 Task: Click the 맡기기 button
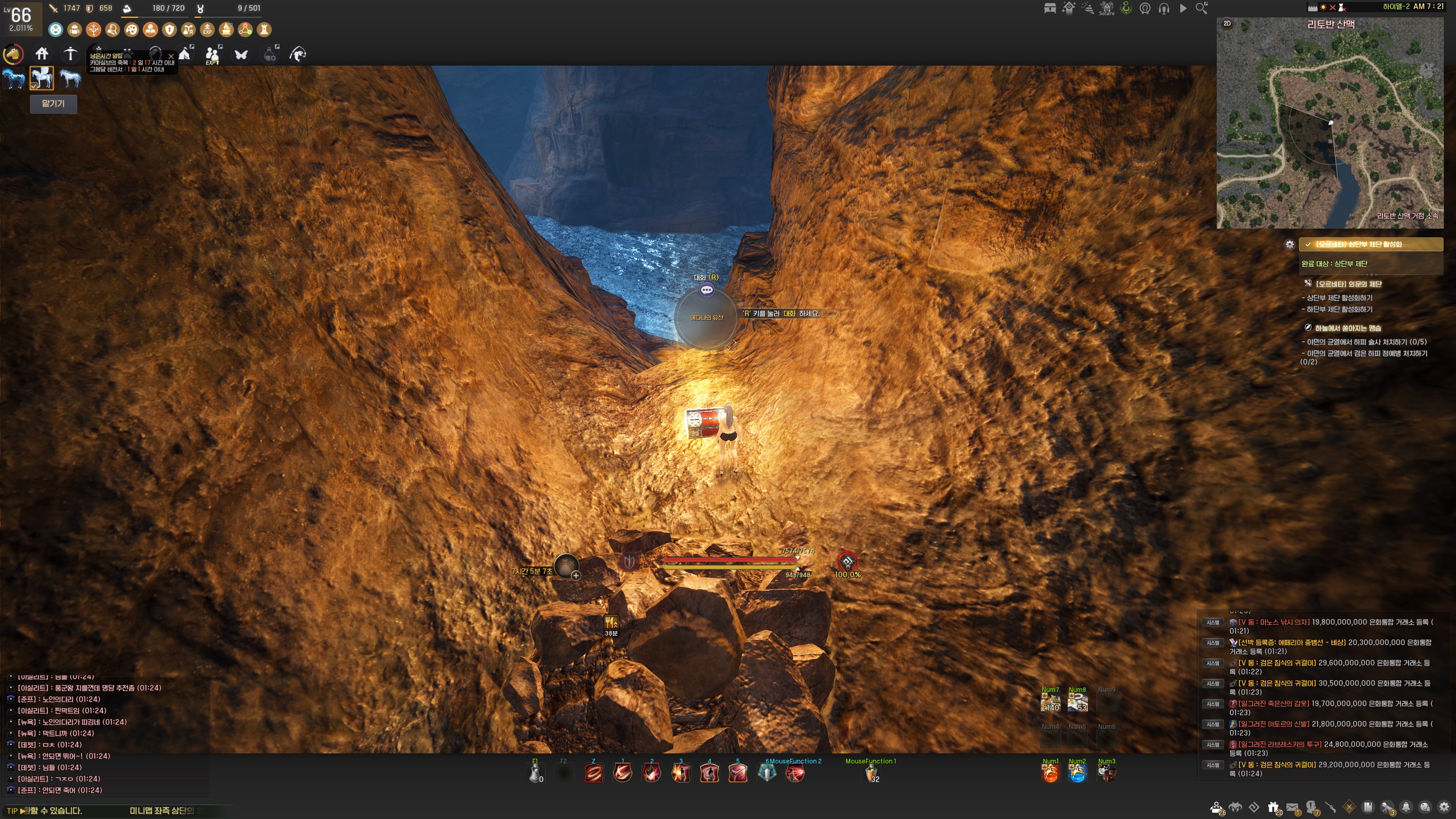pyautogui.click(x=53, y=104)
